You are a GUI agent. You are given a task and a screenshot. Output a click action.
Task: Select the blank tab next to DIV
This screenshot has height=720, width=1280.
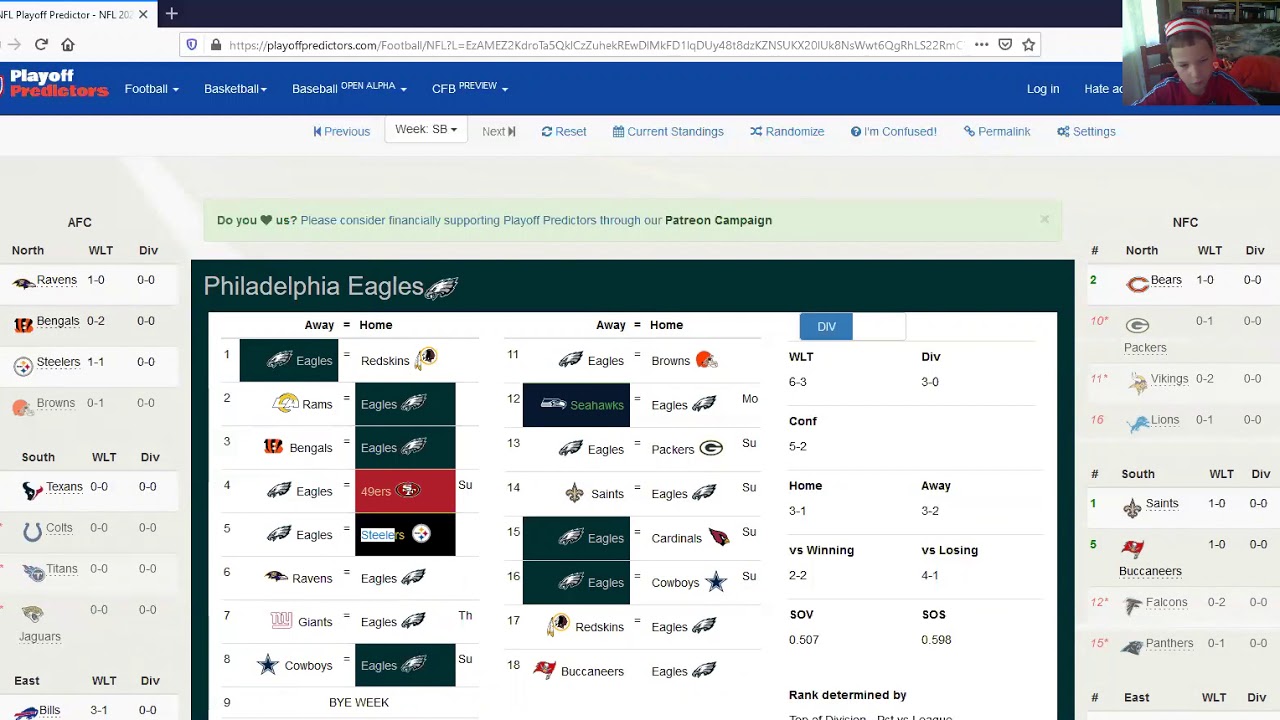click(879, 326)
